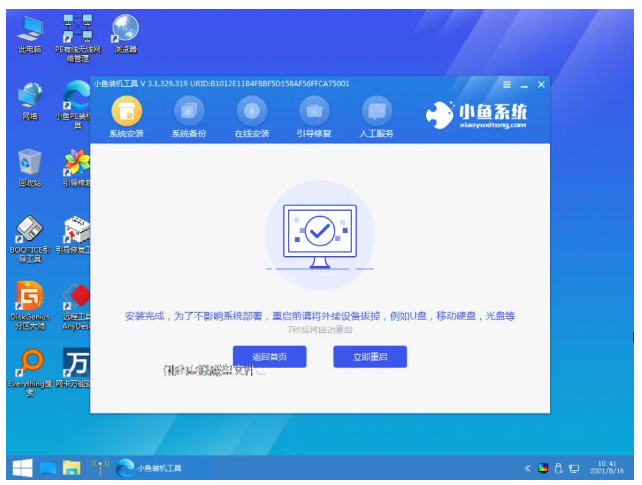Open the hamburger menu in title bar
The image size is (642, 485).
(x=507, y=85)
